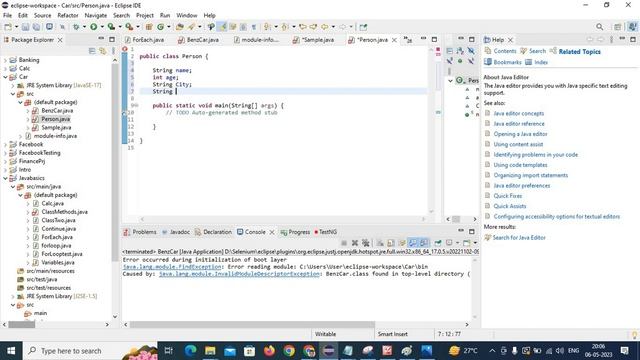Click the Open Perspective icon at top right
This screenshot has width=640, height=360.
(618, 27)
